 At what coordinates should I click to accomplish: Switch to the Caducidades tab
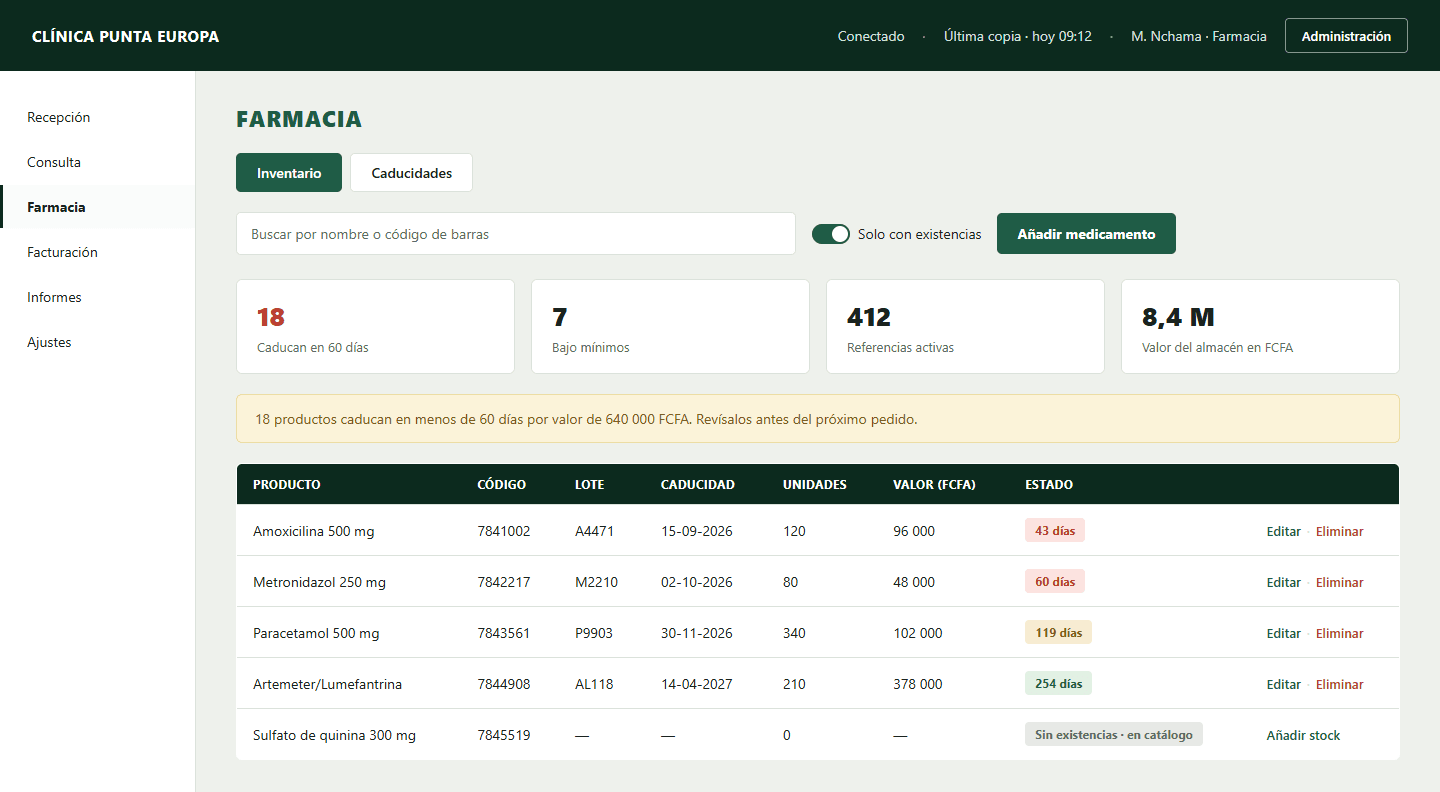pyautogui.click(x=411, y=173)
